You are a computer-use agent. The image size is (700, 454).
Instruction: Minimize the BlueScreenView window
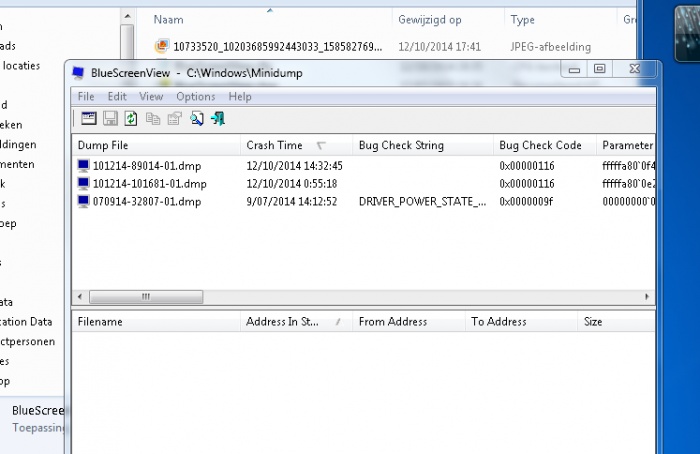(x=575, y=69)
